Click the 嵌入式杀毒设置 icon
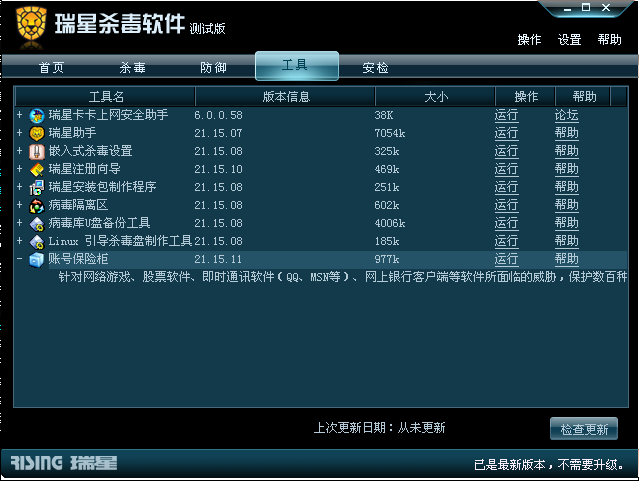 coord(37,152)
